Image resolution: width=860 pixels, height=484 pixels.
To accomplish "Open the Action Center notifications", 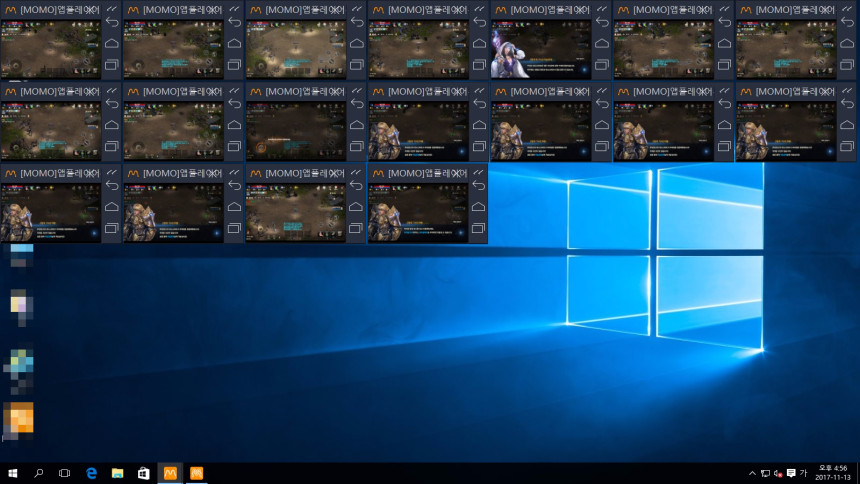I will [791, 473].
